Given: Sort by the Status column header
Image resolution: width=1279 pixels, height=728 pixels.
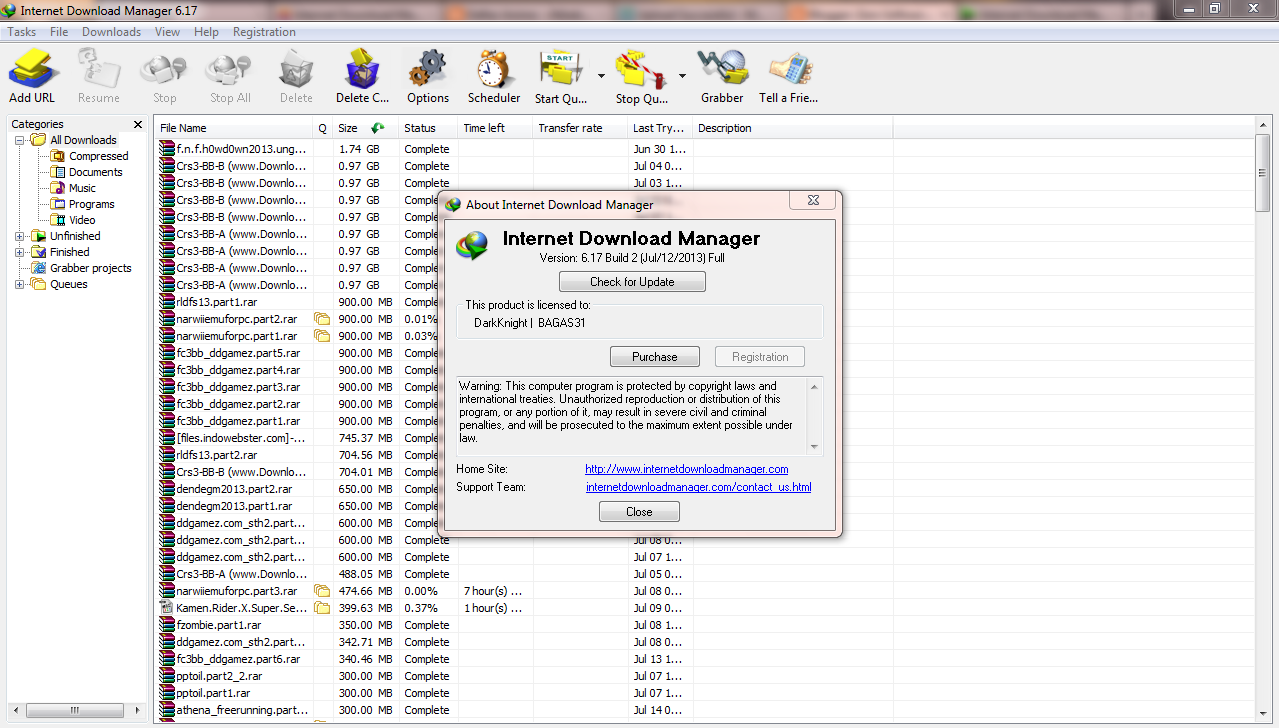Looking at the screenshot, I should (428, 128).
